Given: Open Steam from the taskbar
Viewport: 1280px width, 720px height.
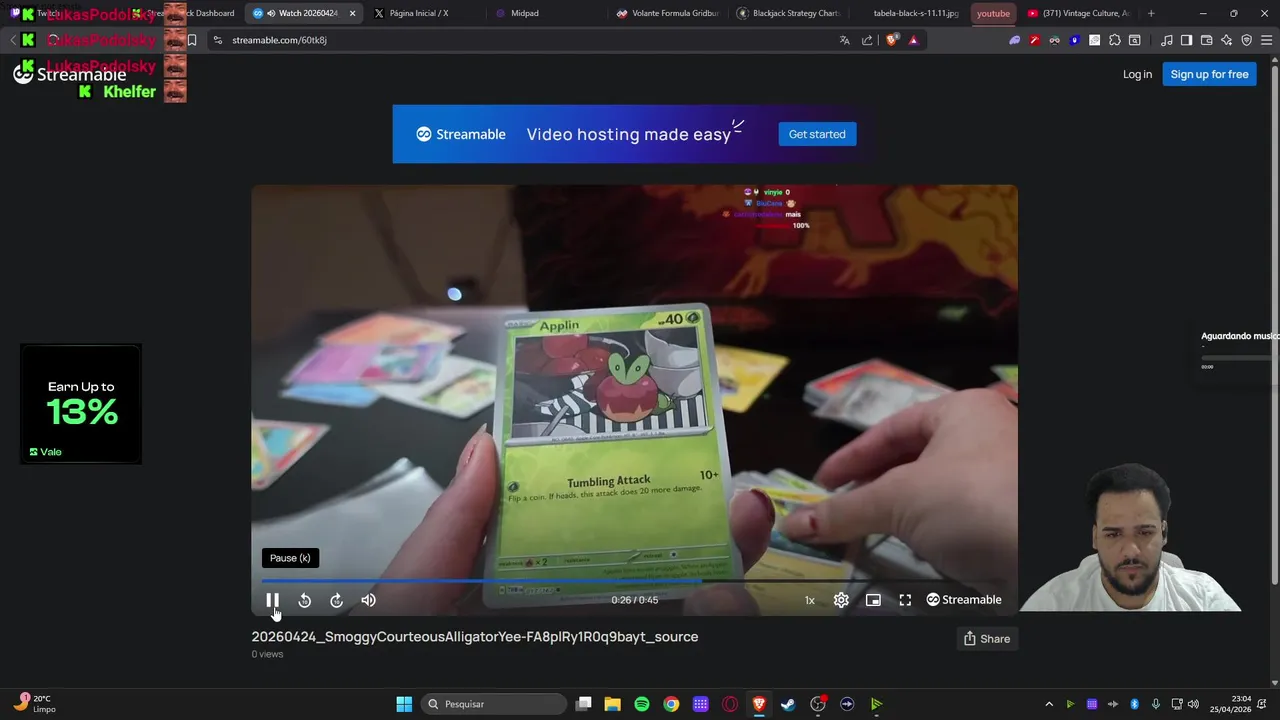Looking at the screenshot, I should [788, 704].
